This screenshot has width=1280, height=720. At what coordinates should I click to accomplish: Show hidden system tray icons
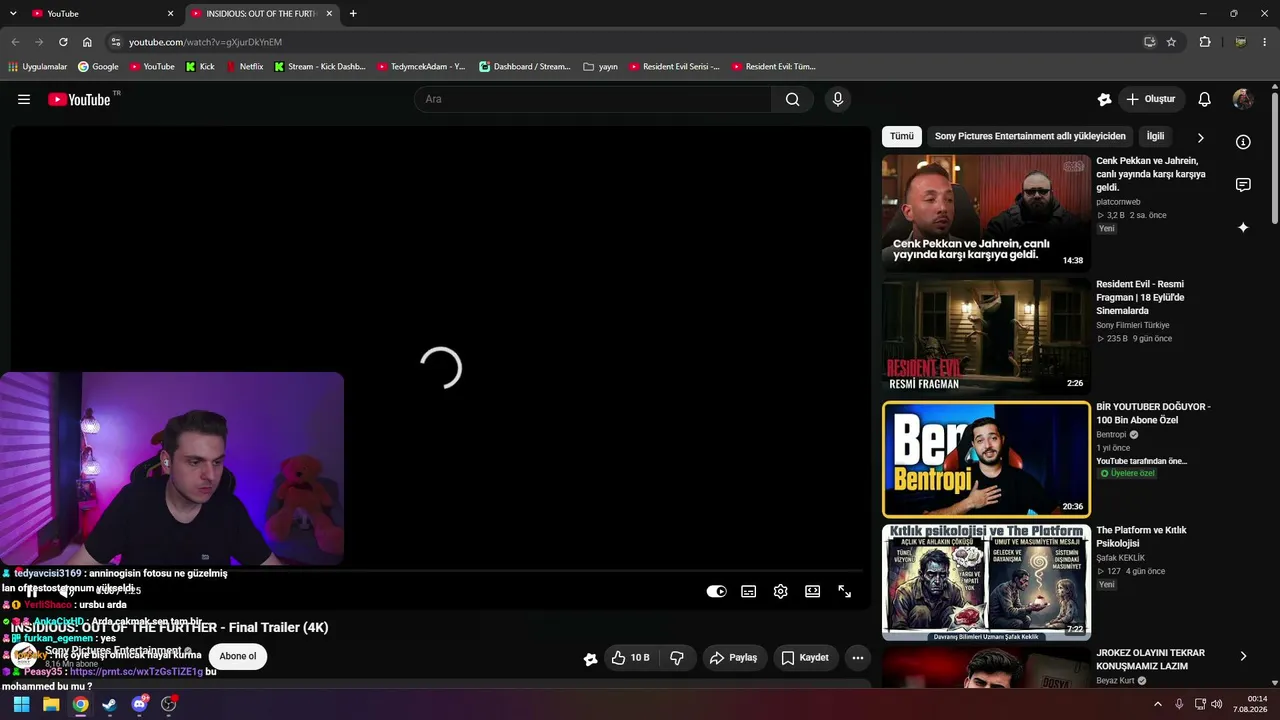tap(1158, 704)
